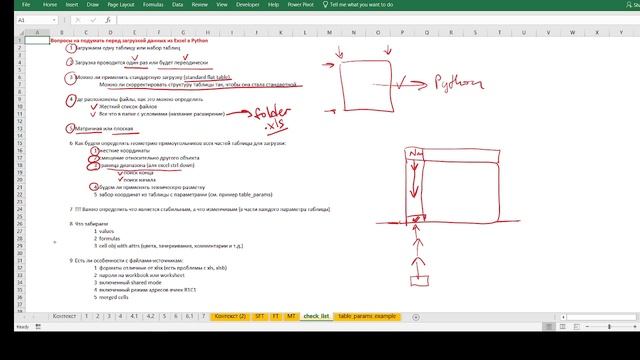Screen dimensions: 640x360
Task: Click the macro record icon in status bar
Action: click(38, 327)
